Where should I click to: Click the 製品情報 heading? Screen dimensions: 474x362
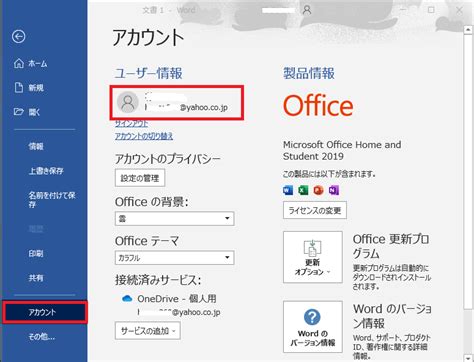pos(309,73)
